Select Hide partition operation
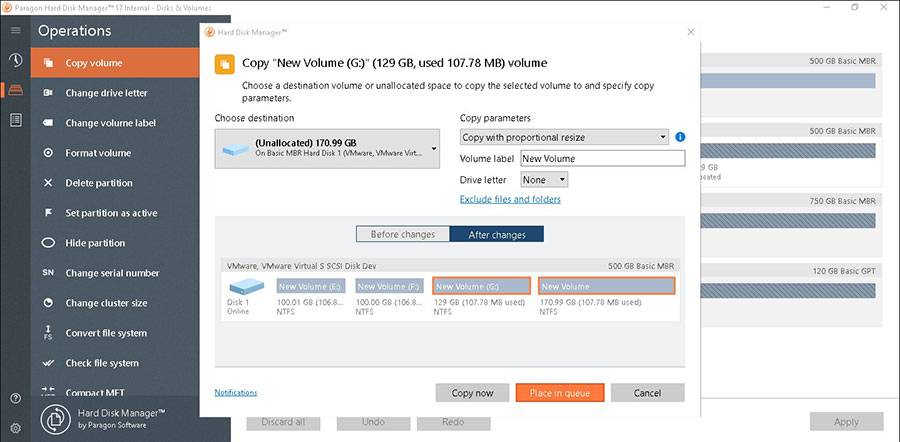This screenshot has width=900, height=442. coord(115,243)
